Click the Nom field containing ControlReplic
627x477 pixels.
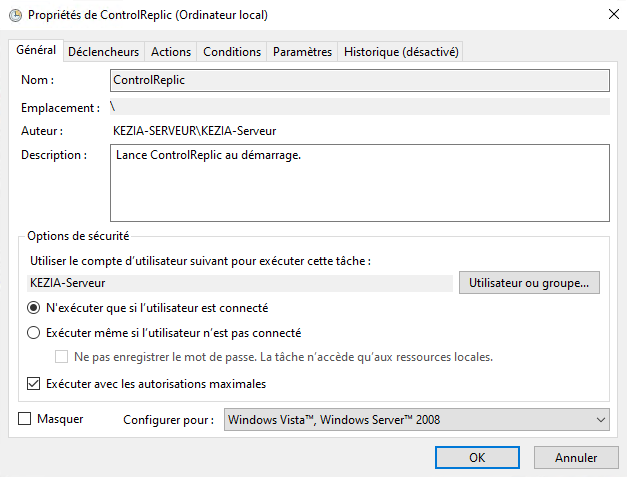[x=359, y=80]
